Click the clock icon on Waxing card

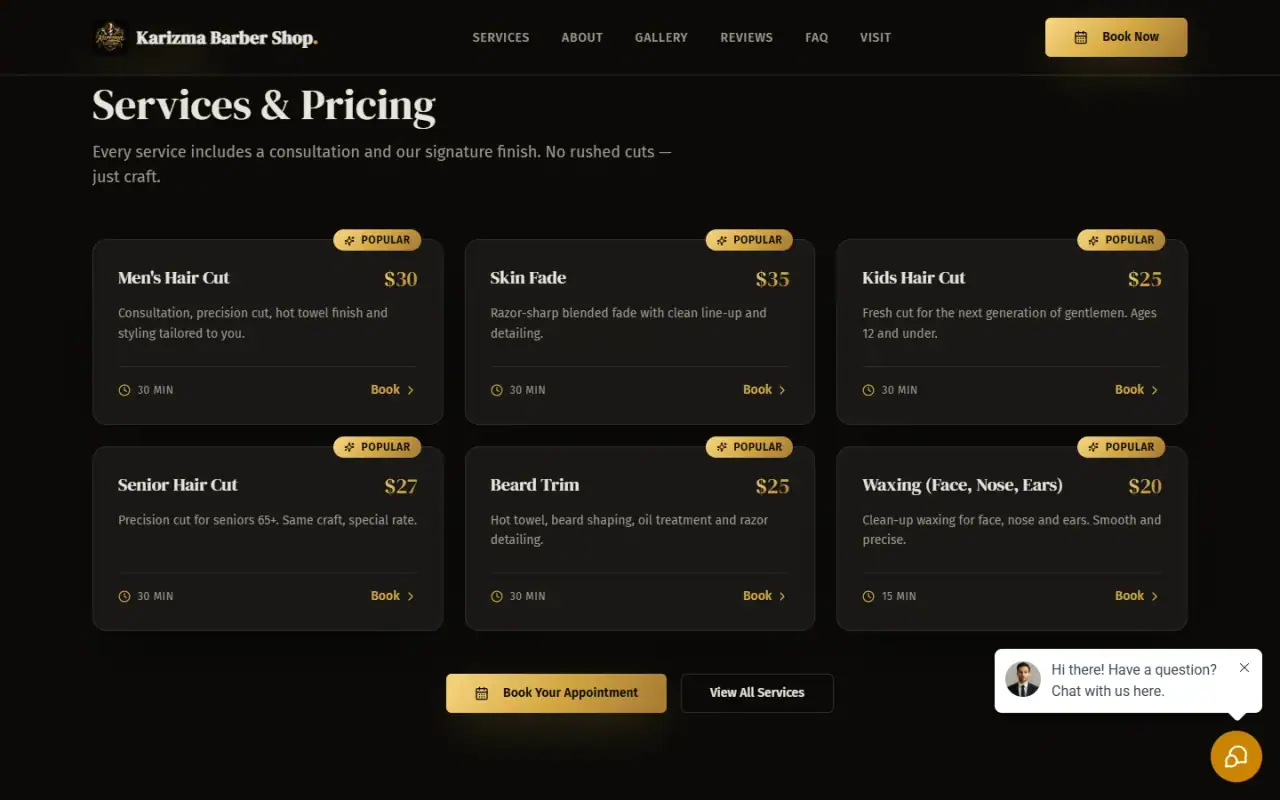tap(869, 596)
